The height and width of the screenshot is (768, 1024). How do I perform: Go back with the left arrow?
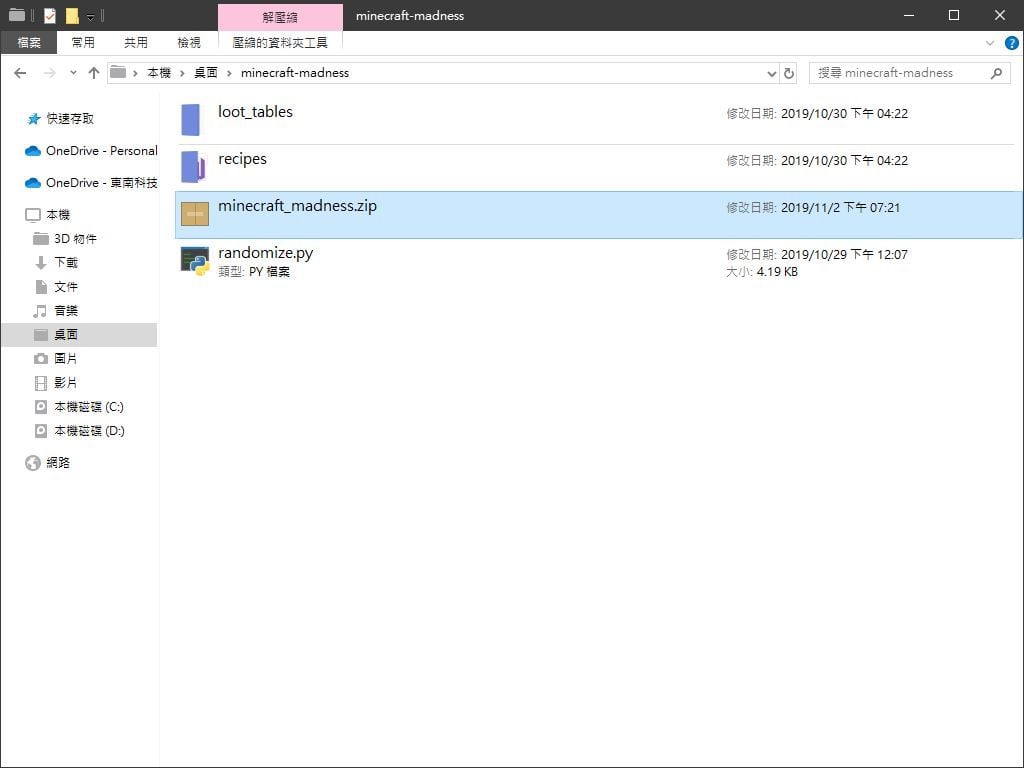coord(20,72)
